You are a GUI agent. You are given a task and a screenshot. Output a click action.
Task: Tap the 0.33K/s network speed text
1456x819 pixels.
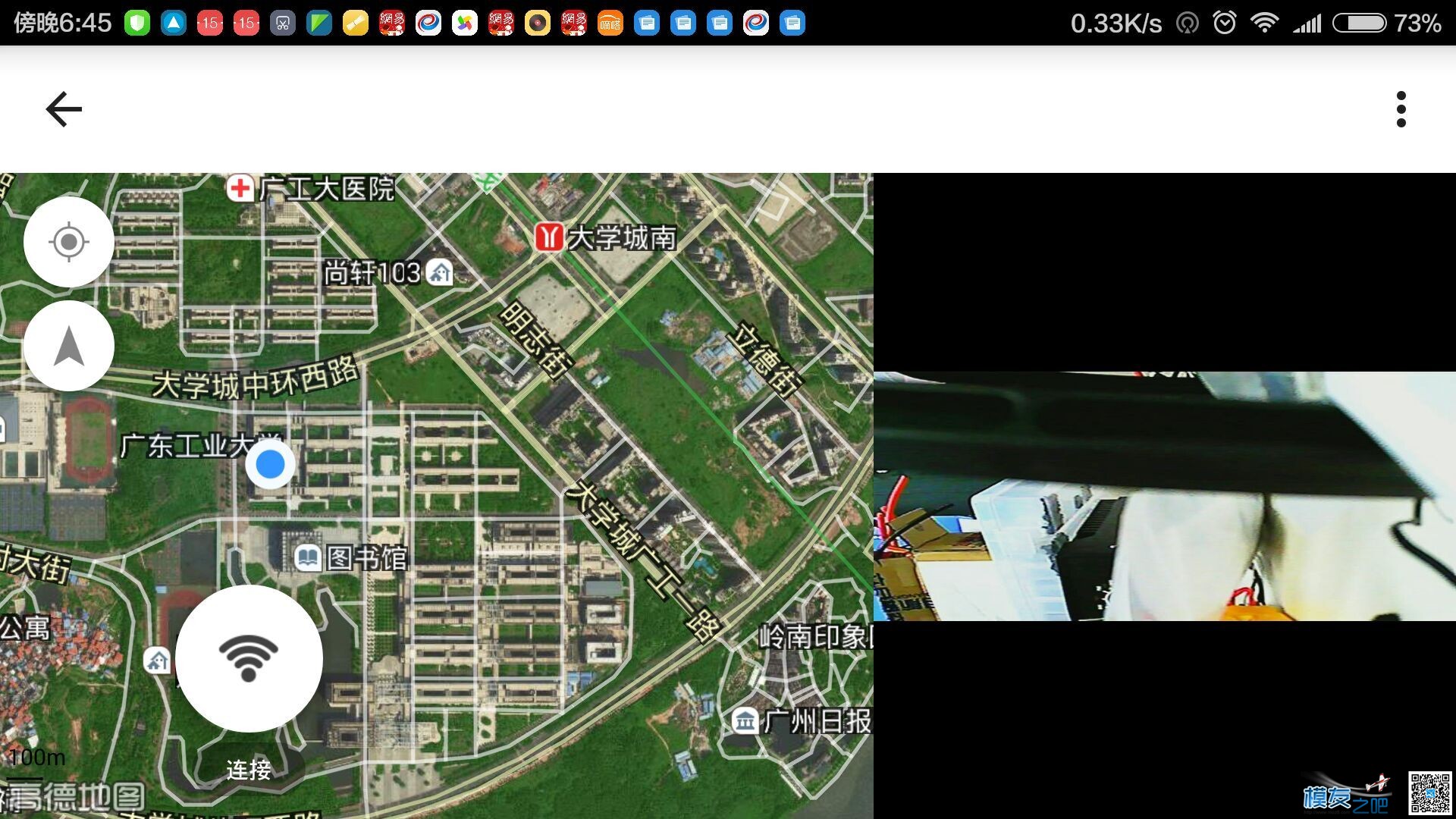click(x=1116, y=24)
